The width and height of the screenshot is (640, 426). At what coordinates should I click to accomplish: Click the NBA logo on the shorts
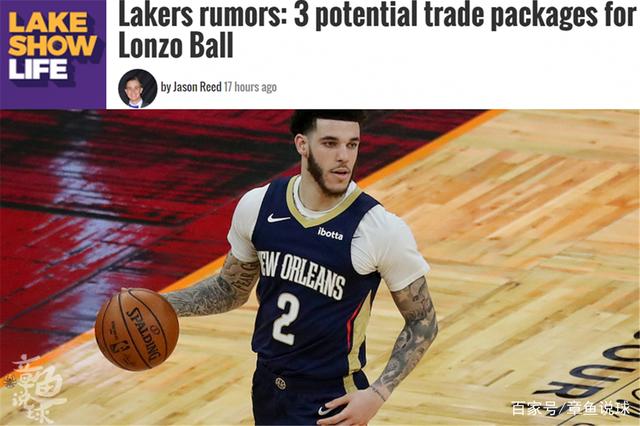(280, 383)
